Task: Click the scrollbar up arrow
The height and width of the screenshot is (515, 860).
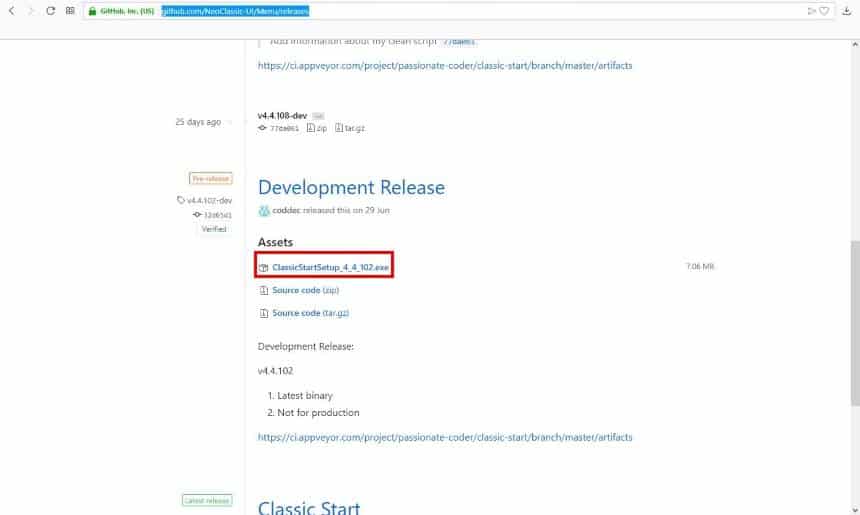Action: [855, 44]
